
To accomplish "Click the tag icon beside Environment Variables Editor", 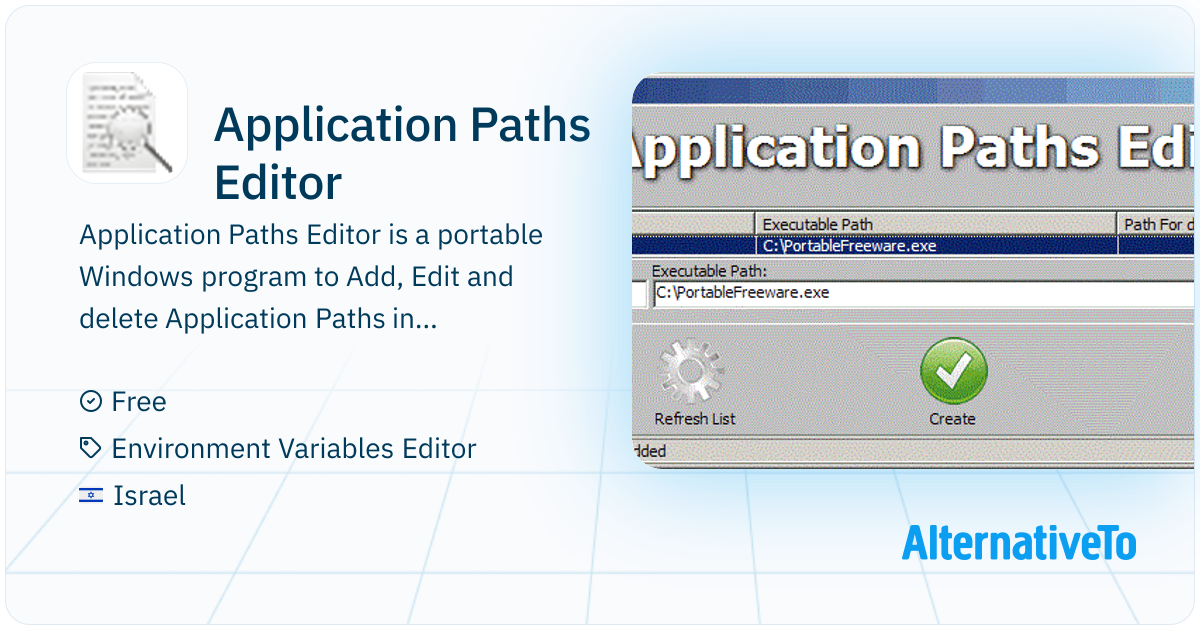I will tap(90, 449).
